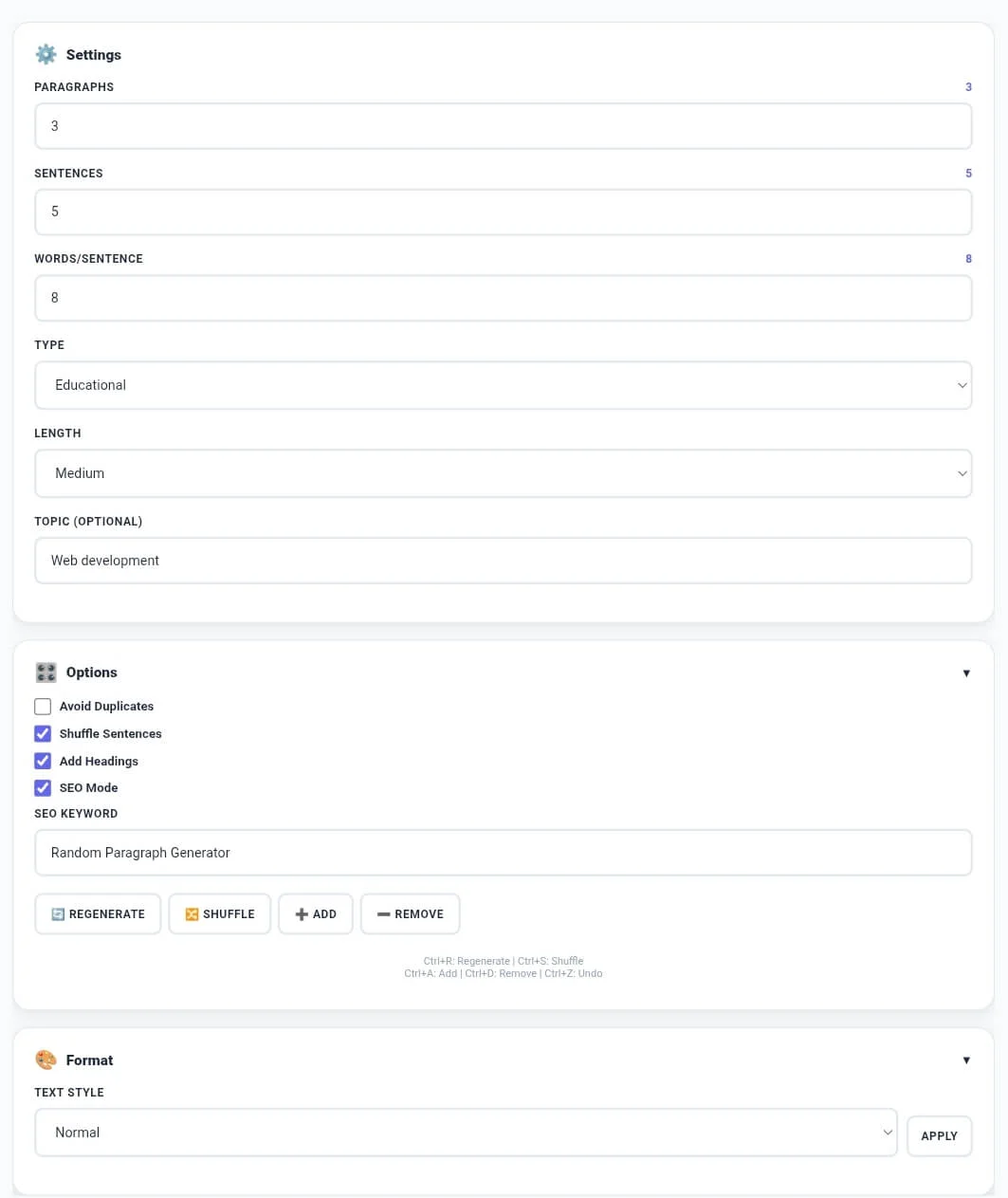Image resolution: width=1008 pixels, height=1198 pixels.
Task: Disable the Shuffle Sentences checkbox
Action: pyautogui.click(x=43, y=733)
